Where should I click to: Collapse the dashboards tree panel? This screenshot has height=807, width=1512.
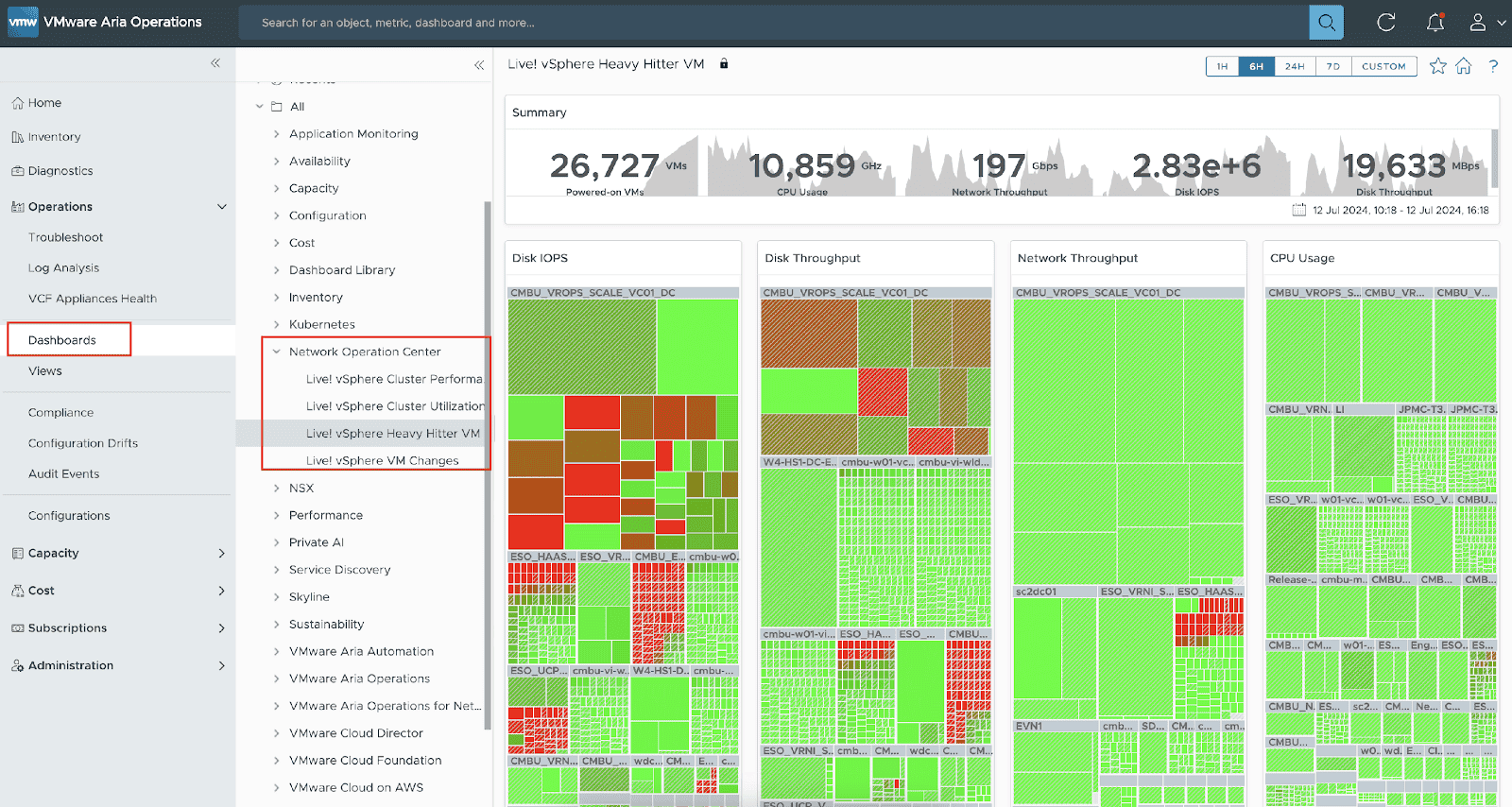(479, 65)
